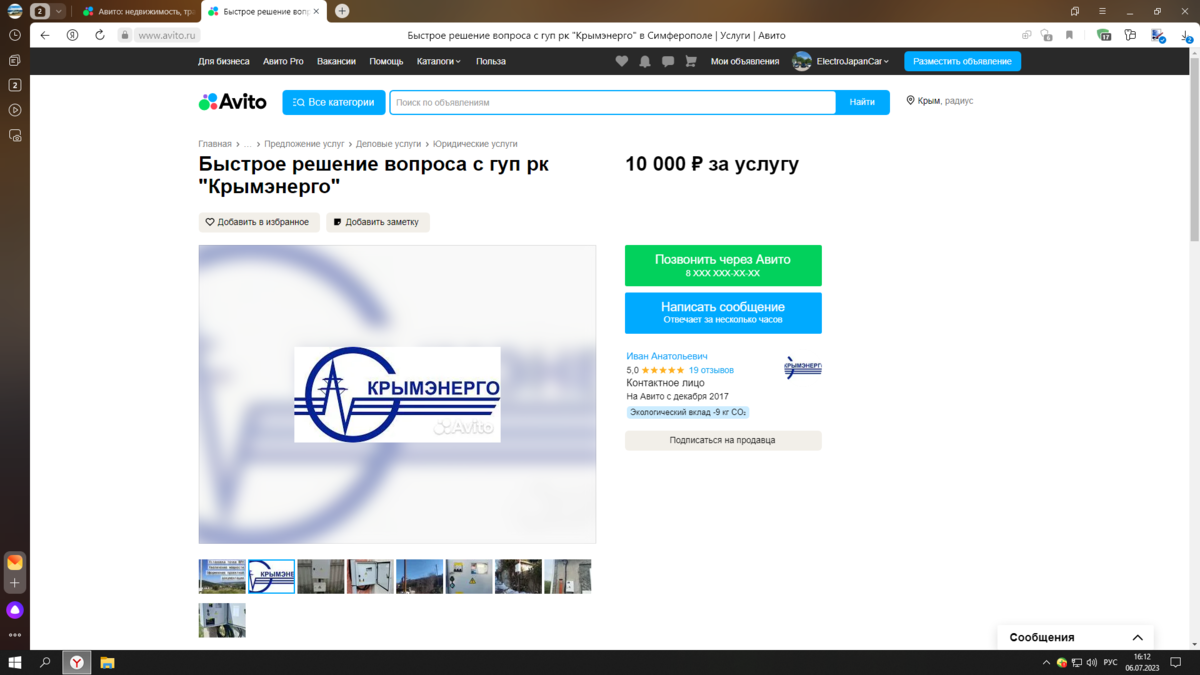Click Добавить в избранное button
The height and width of the screenshot is (675, 1200).
(259, 222)
